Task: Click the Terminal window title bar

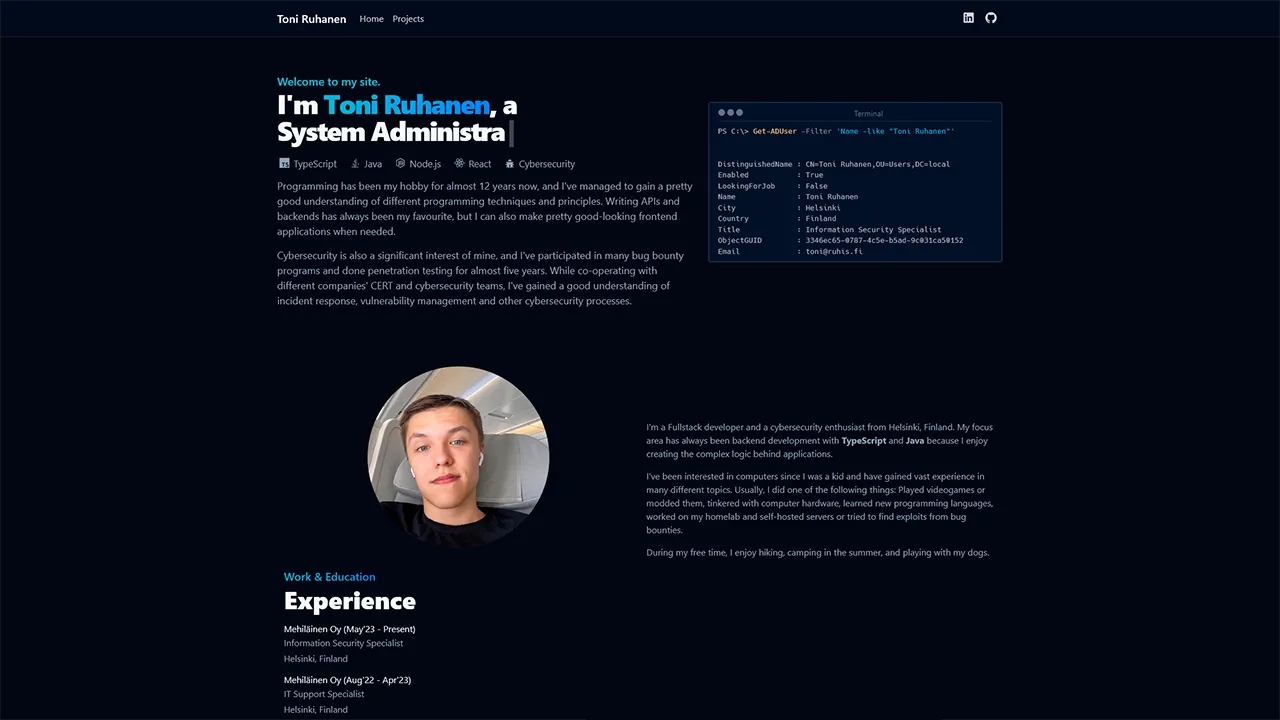Action: pyautogui.click(x=868, y=113)
